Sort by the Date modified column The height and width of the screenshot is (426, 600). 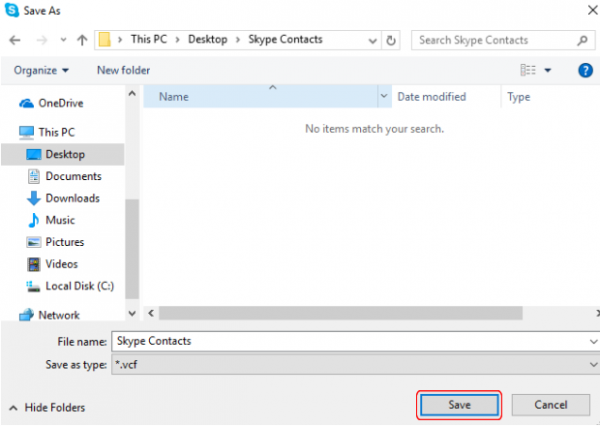[x=431, y=97]
